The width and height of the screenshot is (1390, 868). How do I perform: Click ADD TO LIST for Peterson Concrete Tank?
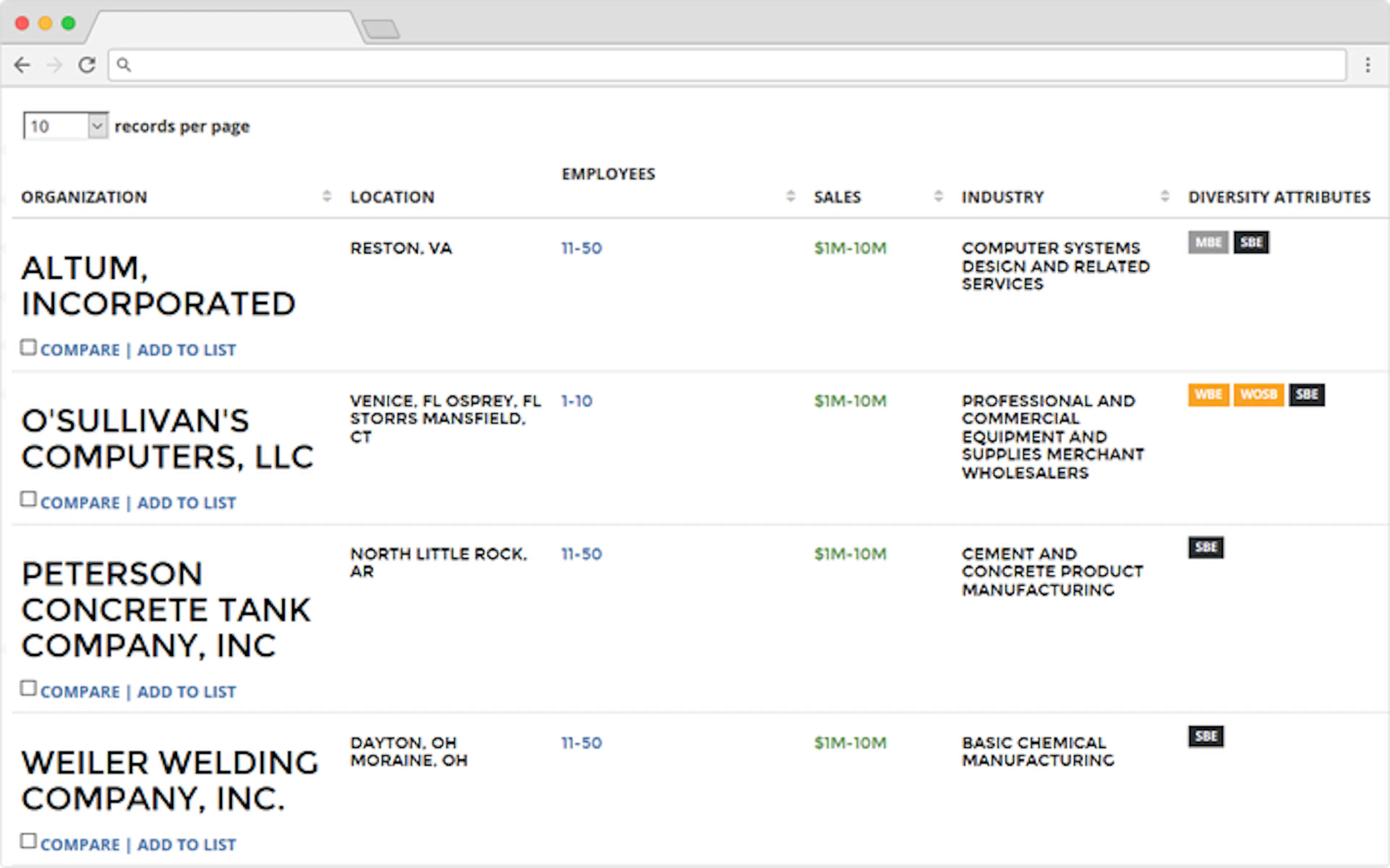(x=186, y=691)
